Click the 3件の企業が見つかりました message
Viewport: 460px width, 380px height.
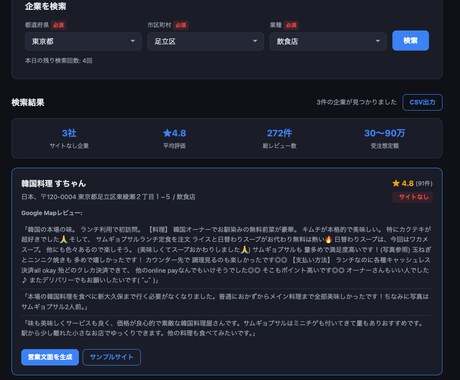[x=356, y=102]
